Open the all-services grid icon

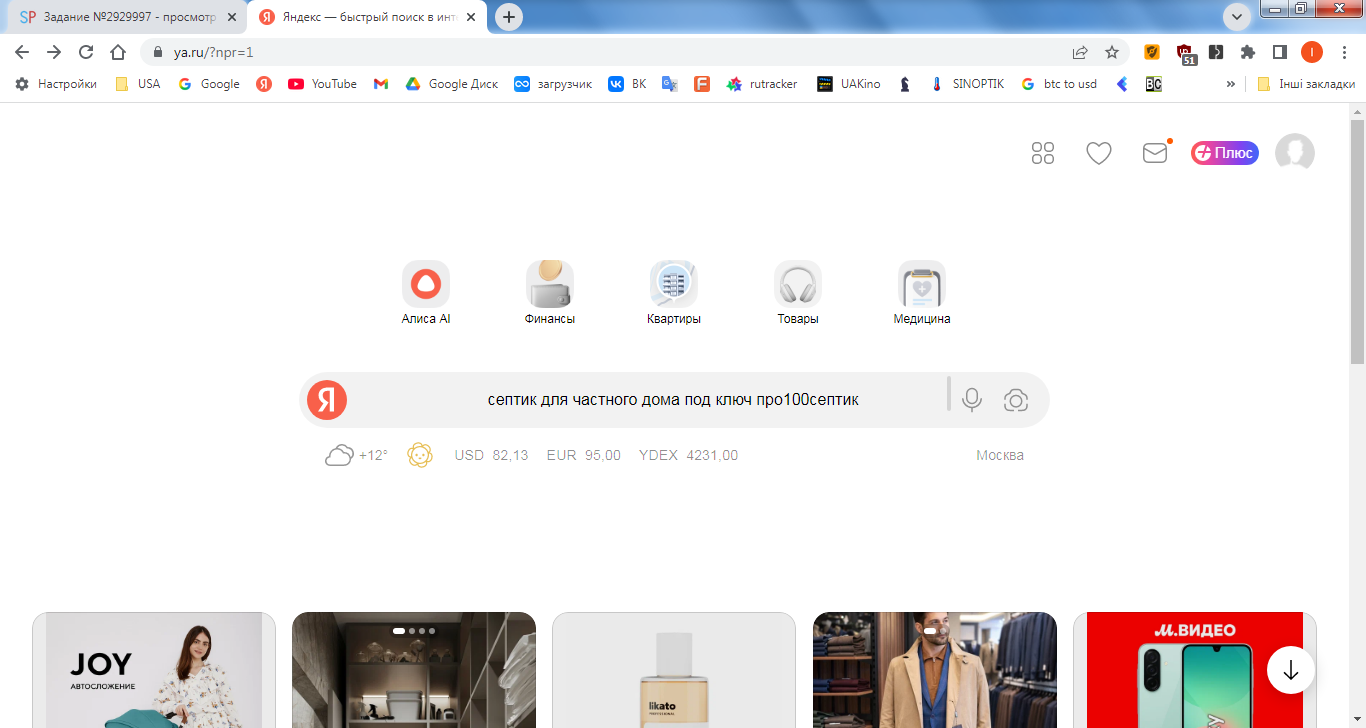[x=1043, y=153]
